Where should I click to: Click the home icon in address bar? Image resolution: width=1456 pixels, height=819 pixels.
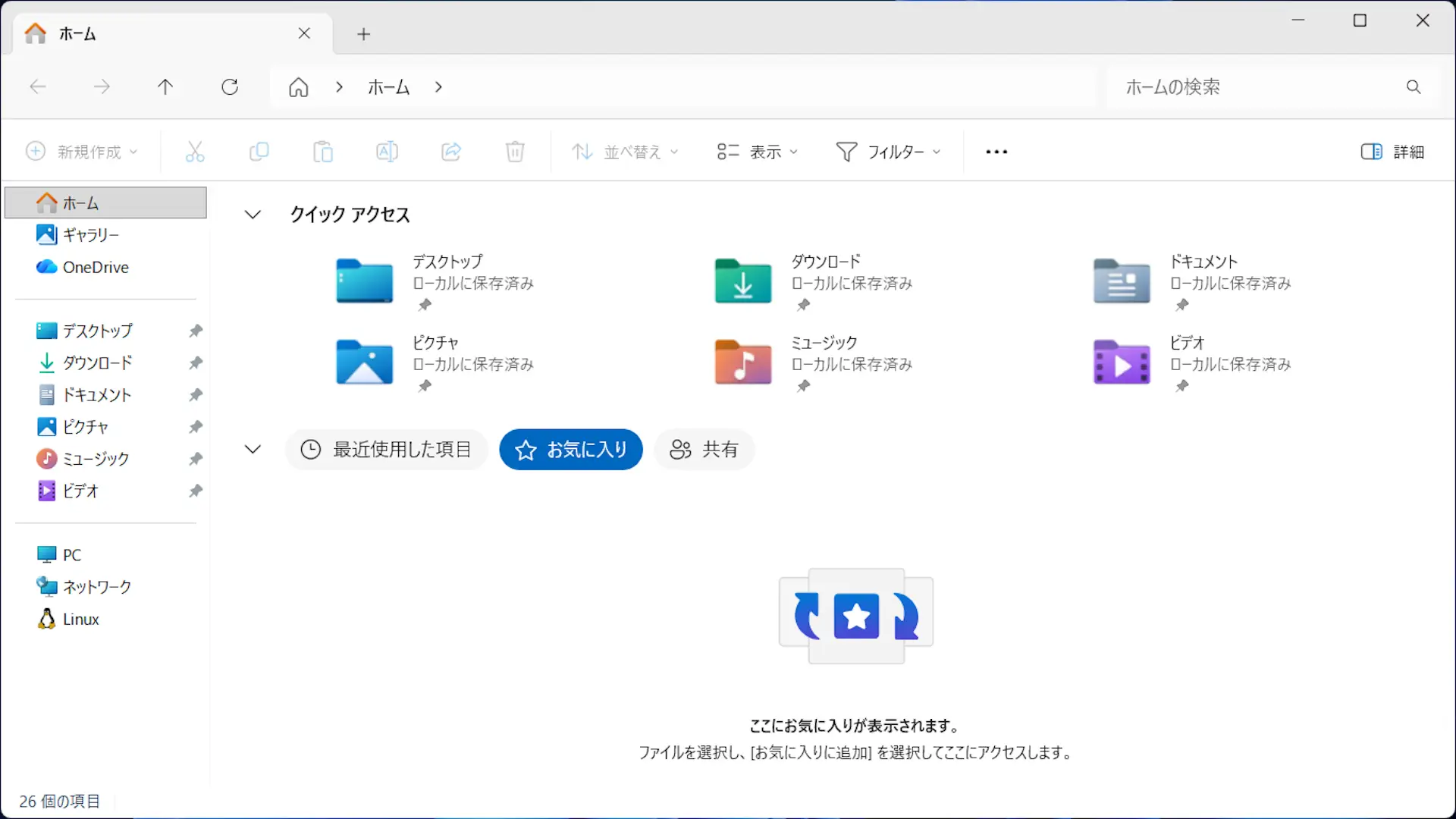299,87
